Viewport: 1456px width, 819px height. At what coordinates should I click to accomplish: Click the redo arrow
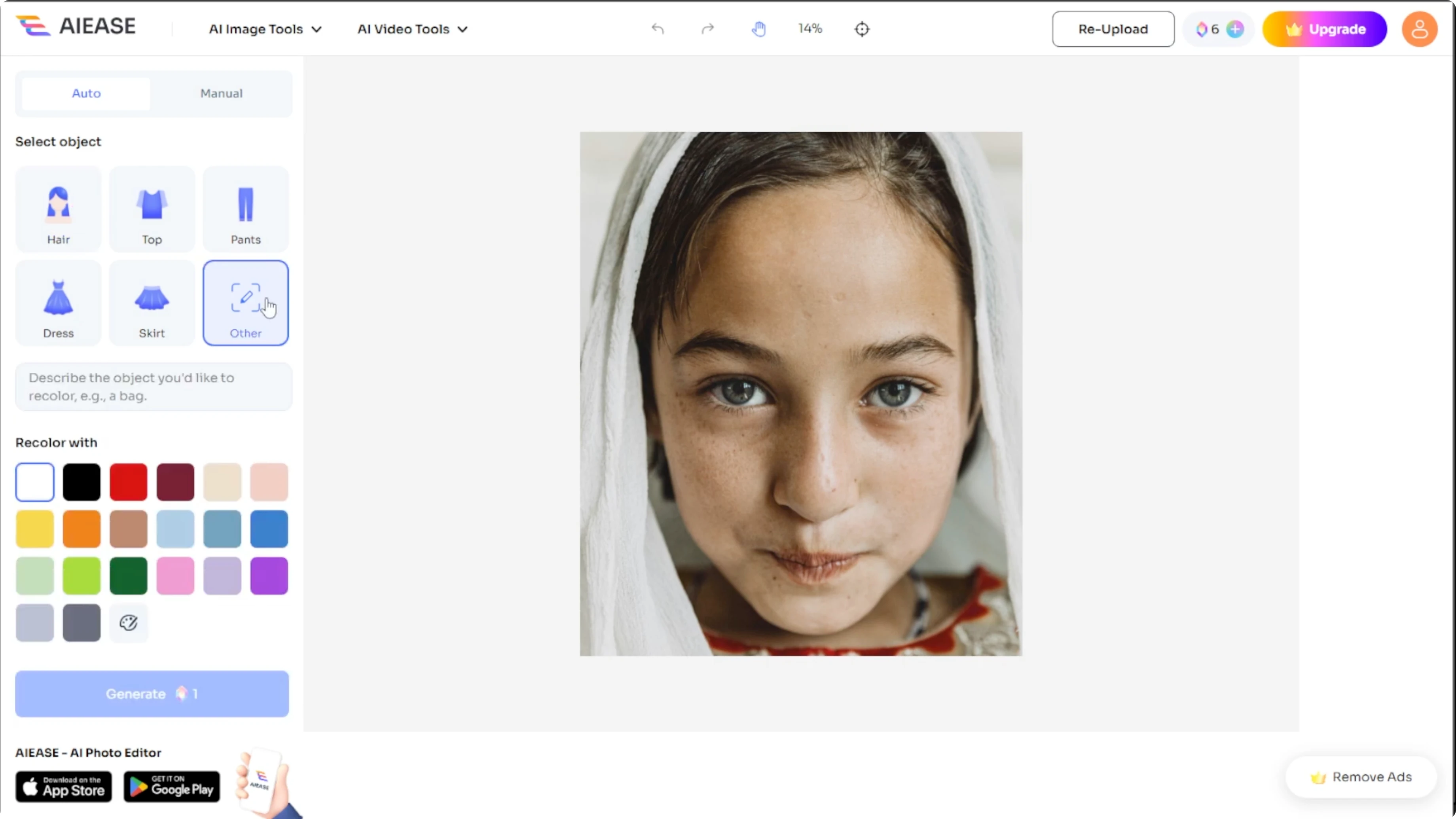click(x=708, y=29)
